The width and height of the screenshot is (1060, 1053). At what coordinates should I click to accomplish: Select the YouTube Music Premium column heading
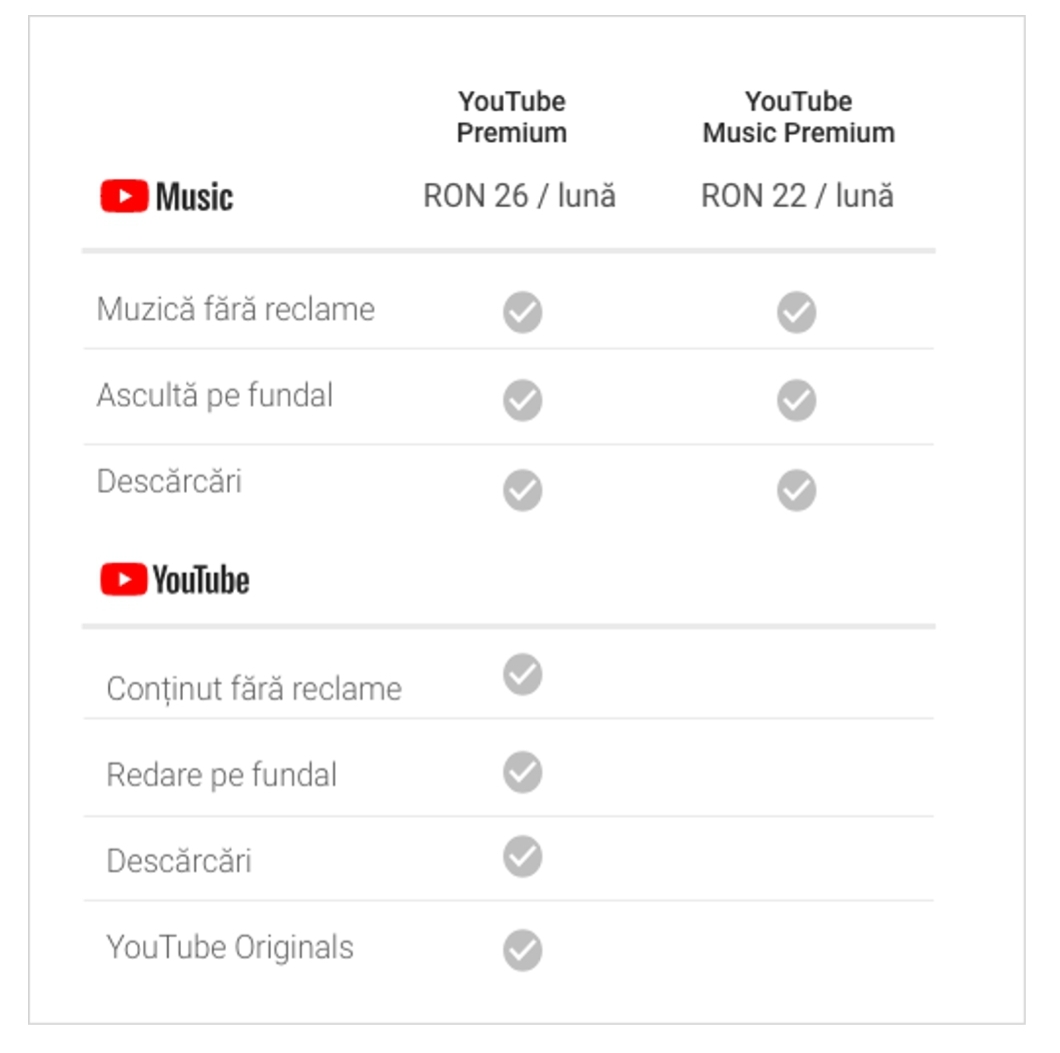click(x=798, y=117)
